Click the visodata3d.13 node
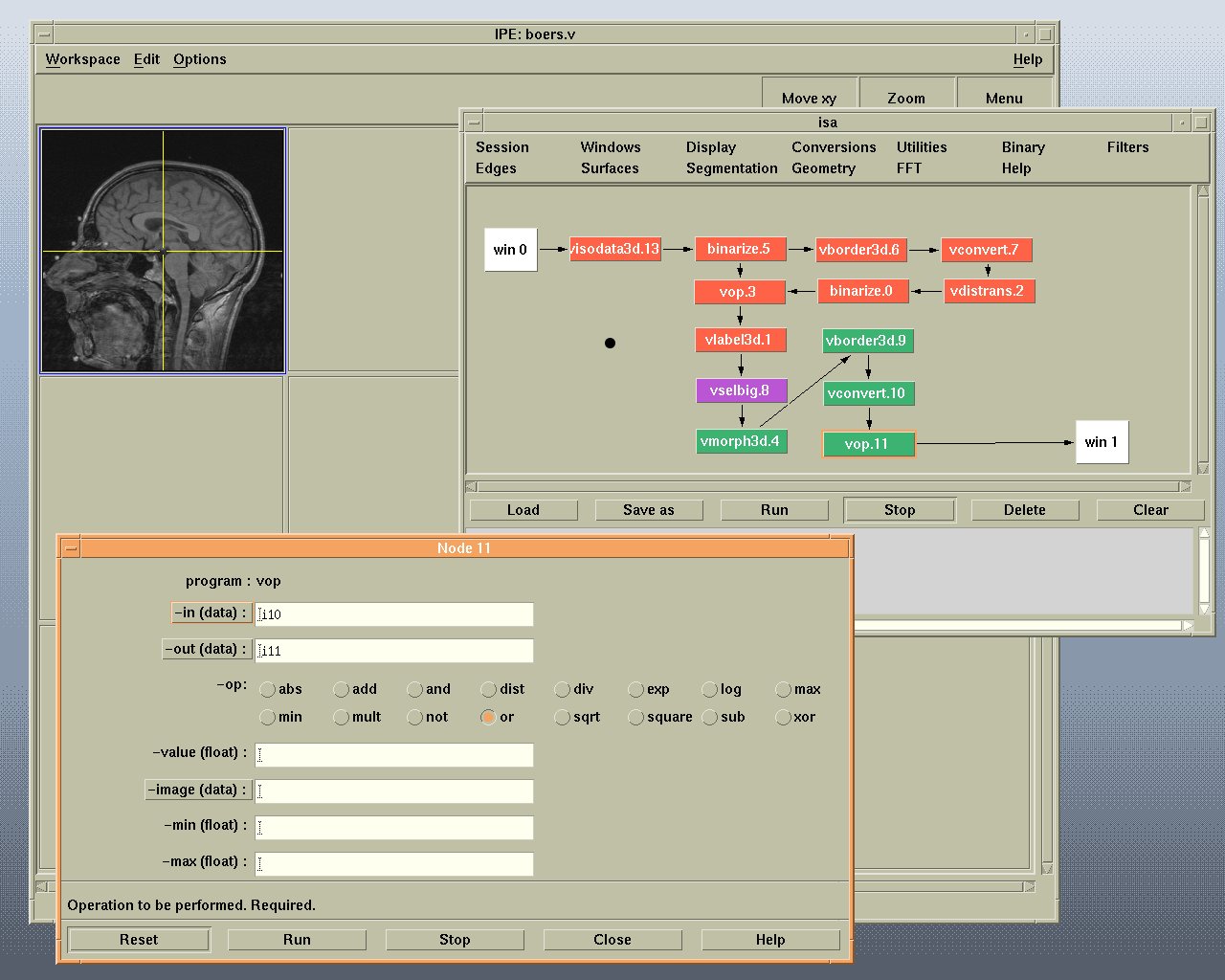The image size is (1225, 980). [614, 249]
